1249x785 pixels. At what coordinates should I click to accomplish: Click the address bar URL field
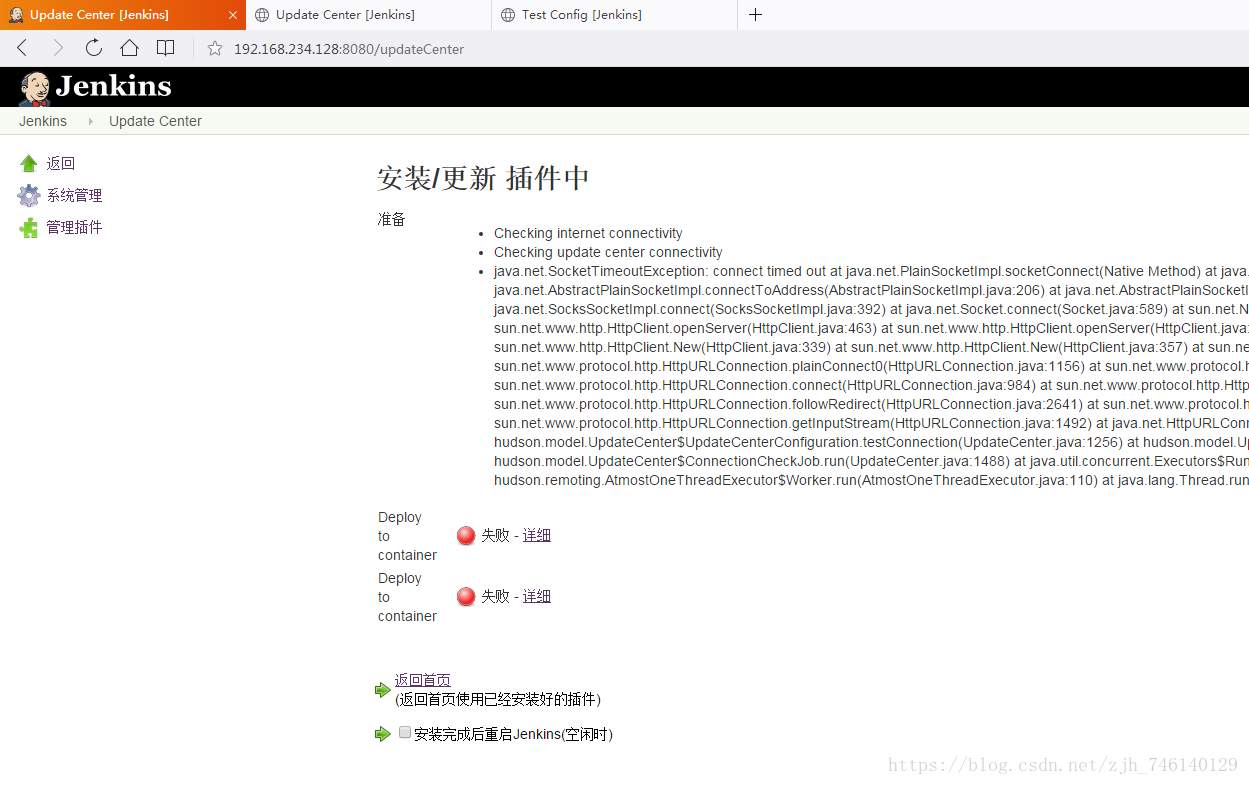coord(349,49)
